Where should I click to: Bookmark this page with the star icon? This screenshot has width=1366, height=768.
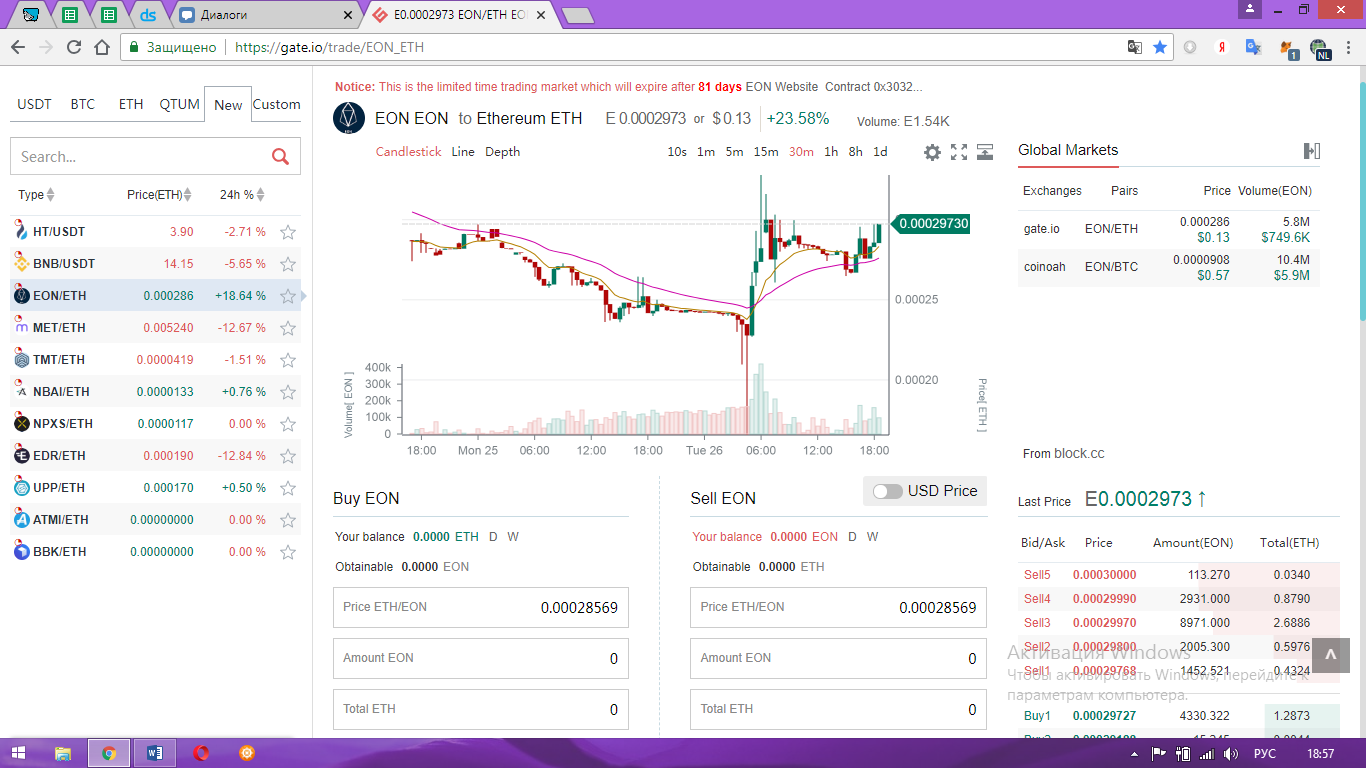coord(1160,47)
